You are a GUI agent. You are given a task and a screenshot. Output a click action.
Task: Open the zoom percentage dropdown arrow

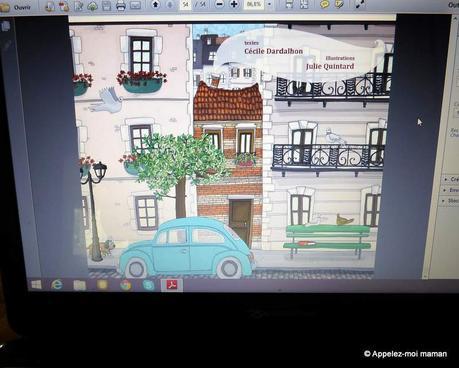pos(269,4)
